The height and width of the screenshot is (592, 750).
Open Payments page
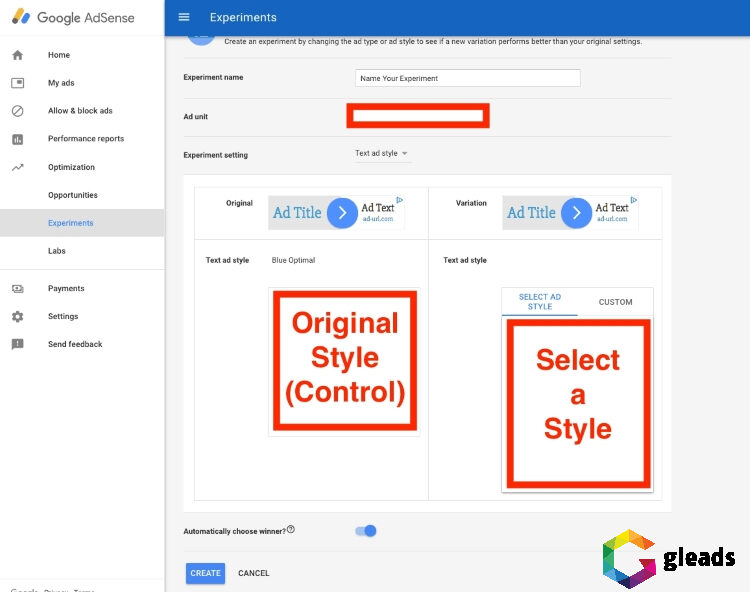tap(66, 288)
